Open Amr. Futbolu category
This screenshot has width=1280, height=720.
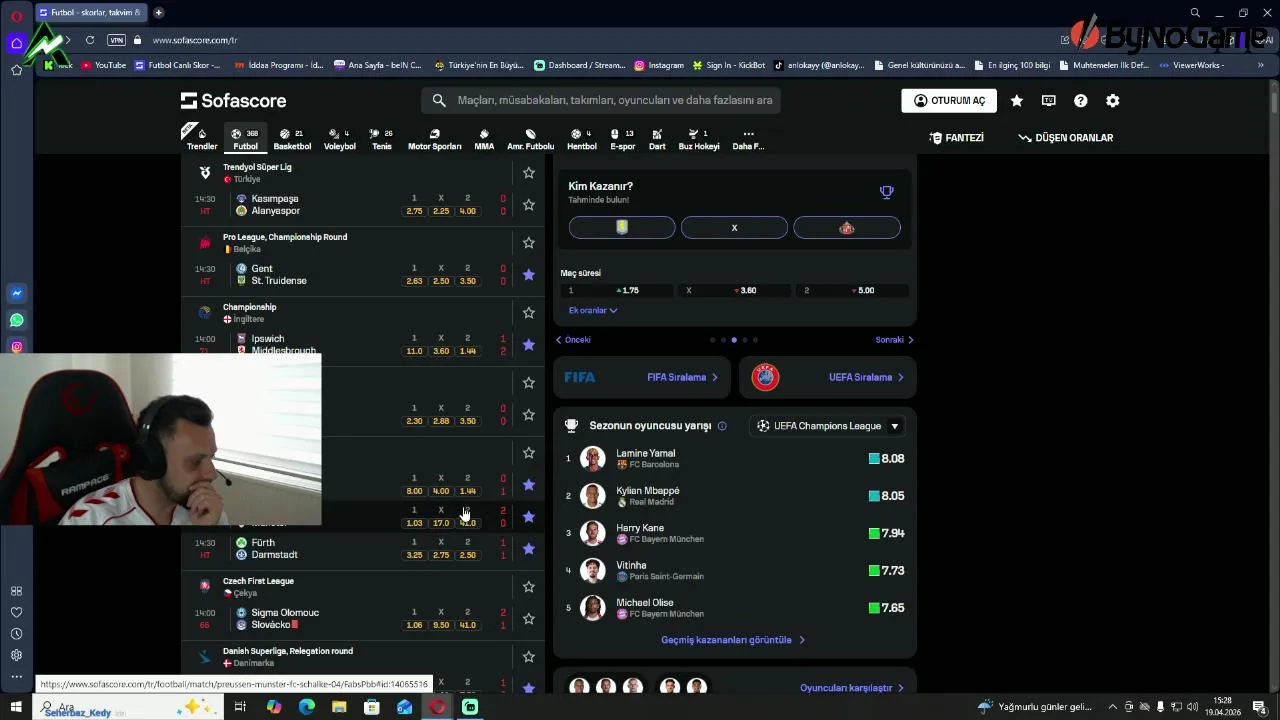click(x=530, y=139)
